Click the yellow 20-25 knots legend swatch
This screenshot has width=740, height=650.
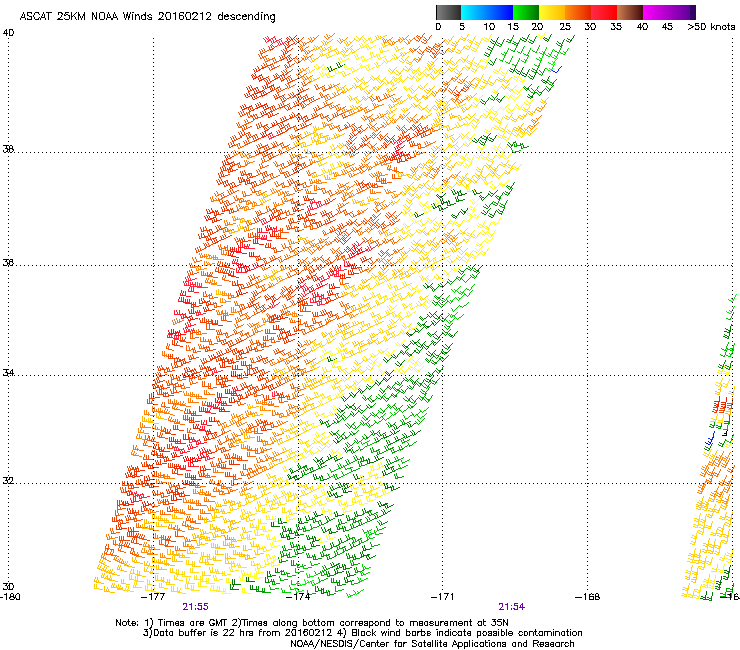[x=552, y=12]
